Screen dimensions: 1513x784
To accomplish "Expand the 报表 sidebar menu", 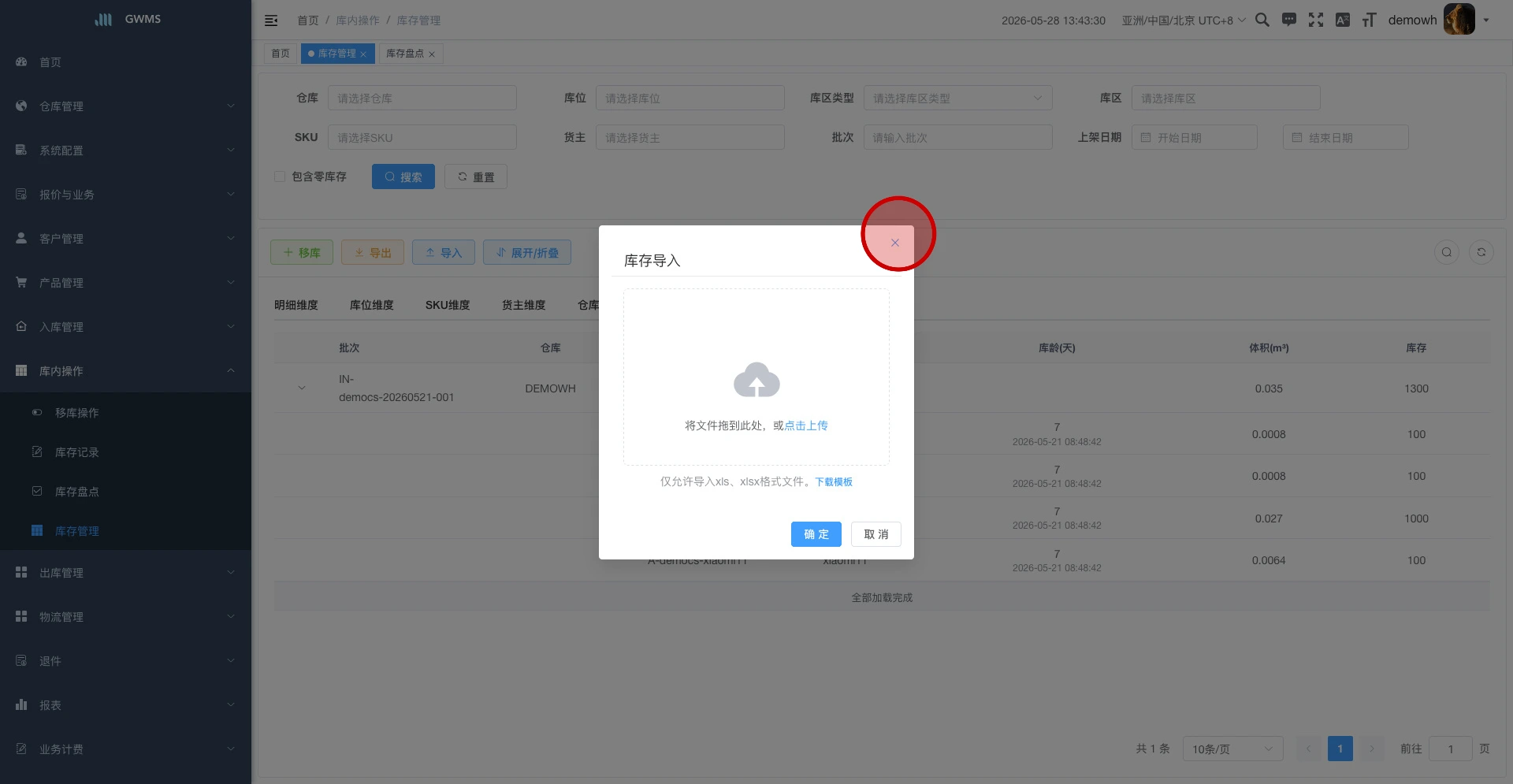I will pos(126,704).
